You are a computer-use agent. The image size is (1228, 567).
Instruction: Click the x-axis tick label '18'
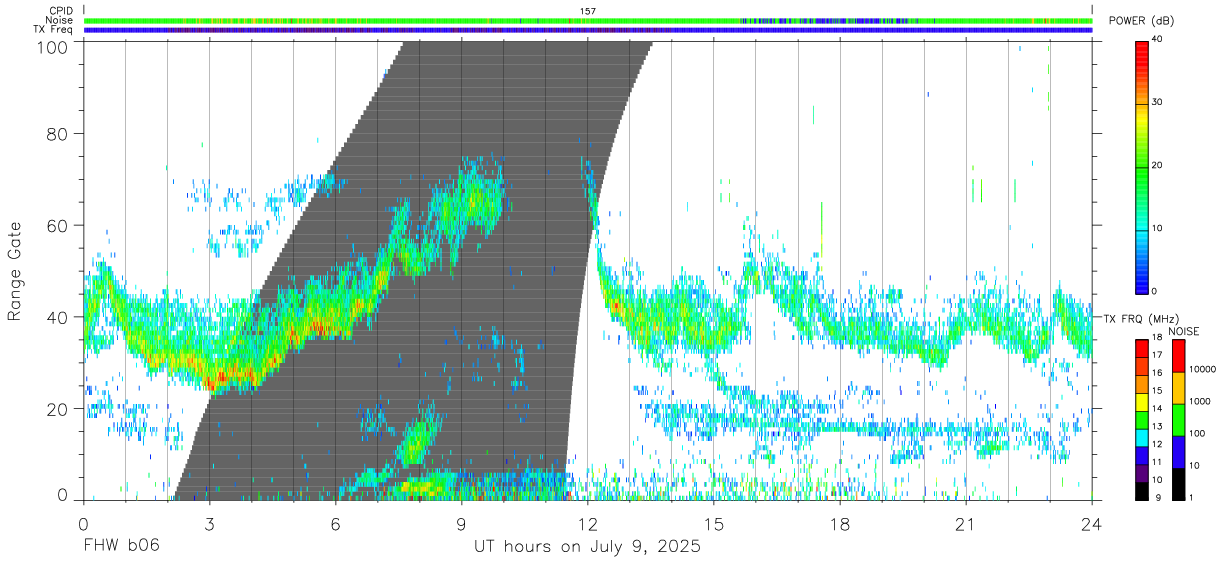839,524
